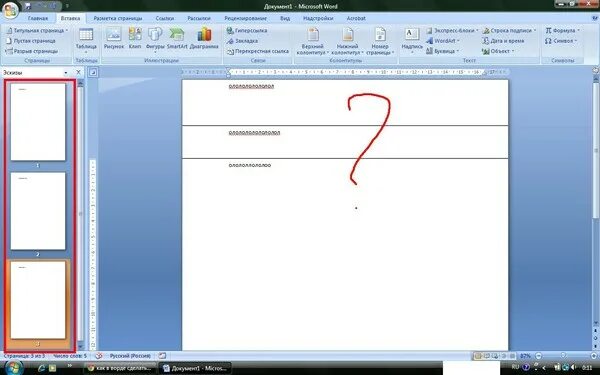Image resolution: width=600 pixels, height=375 pixels.
Task: Click the Рисунок picture button
Action: click(114, 38)
